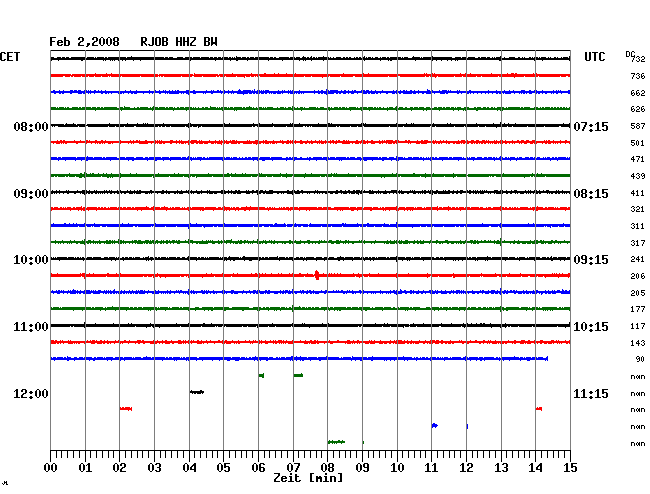The height and width of the screenshot is (494, 650).
Task: Click the DC offset value '732'
Action: point(638,59)
